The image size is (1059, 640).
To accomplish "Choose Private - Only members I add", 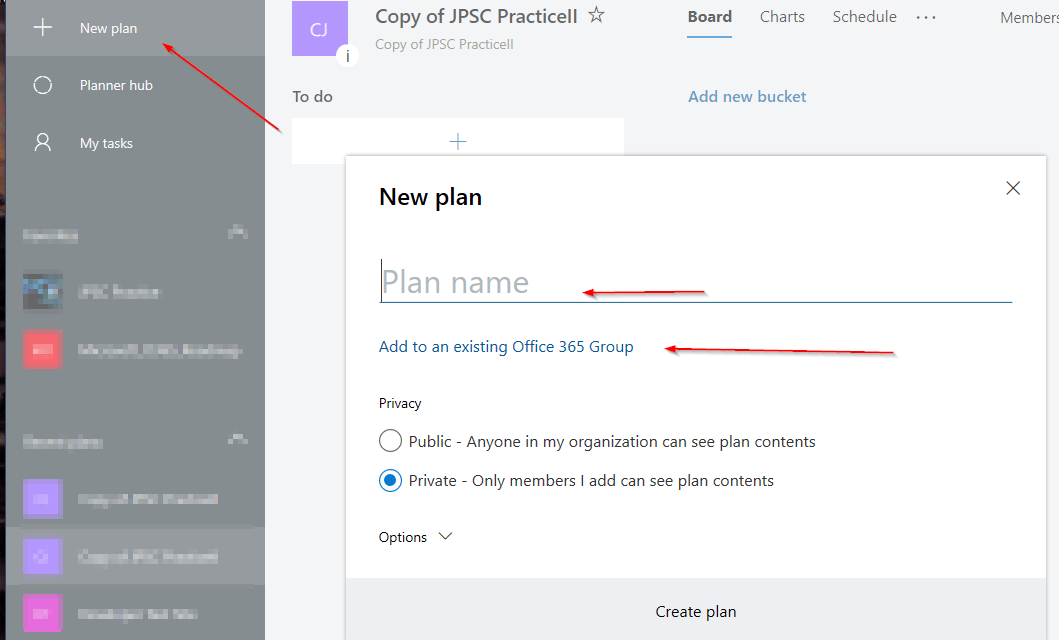I will pos(390,480).
